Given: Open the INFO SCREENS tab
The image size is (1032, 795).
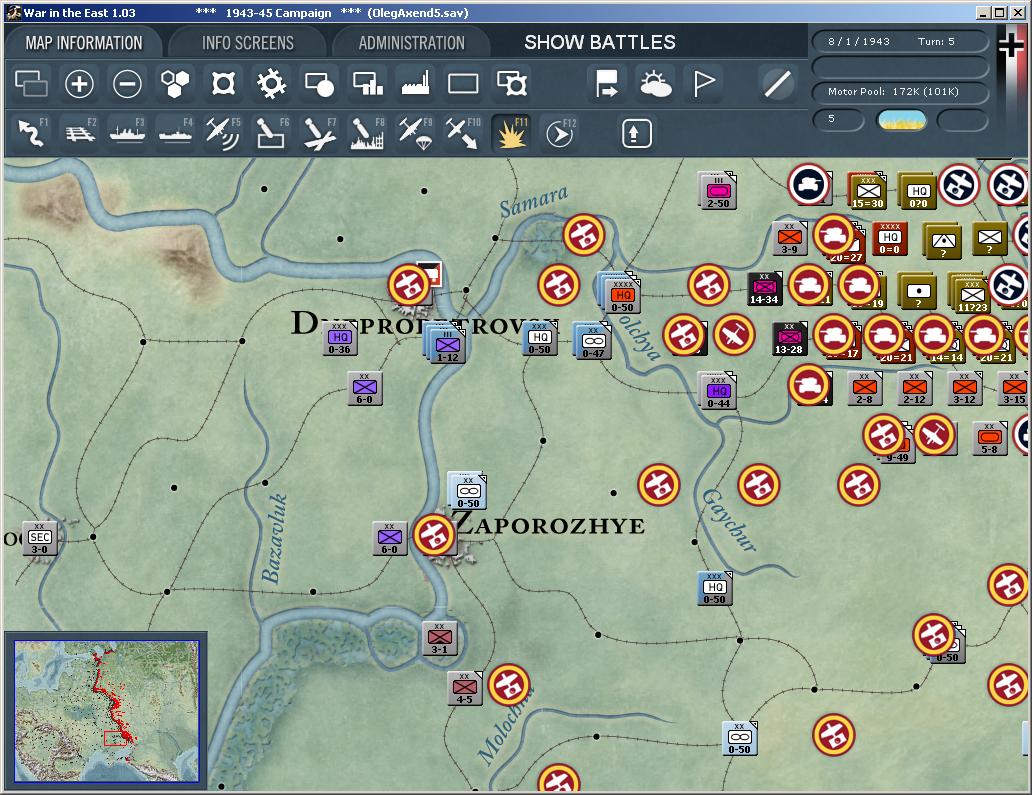Looking at the screenshot, I should tap(247, 43).
